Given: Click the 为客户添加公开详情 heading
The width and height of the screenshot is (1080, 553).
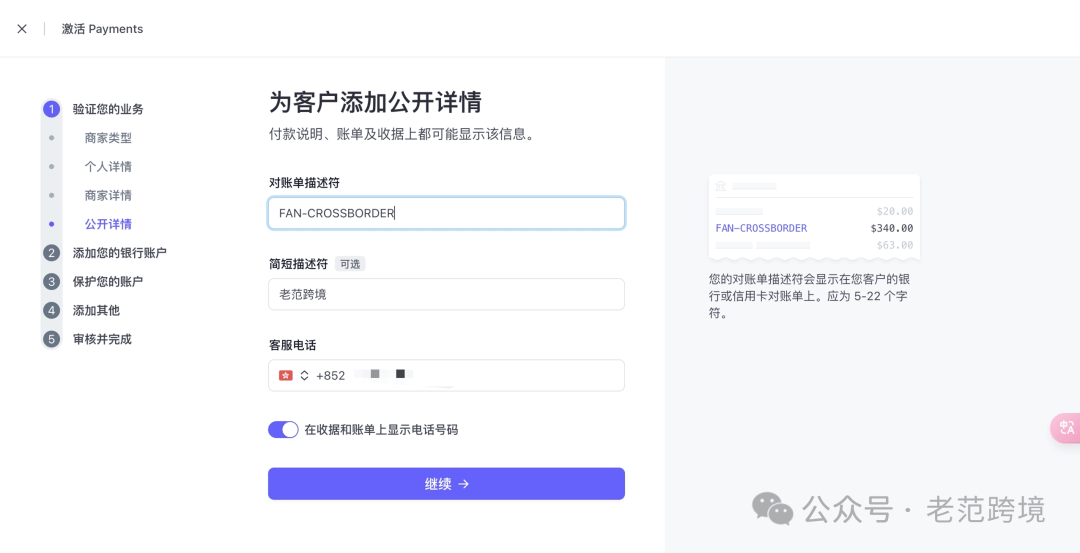Looking at the screenshot, I should pos(375,102).
